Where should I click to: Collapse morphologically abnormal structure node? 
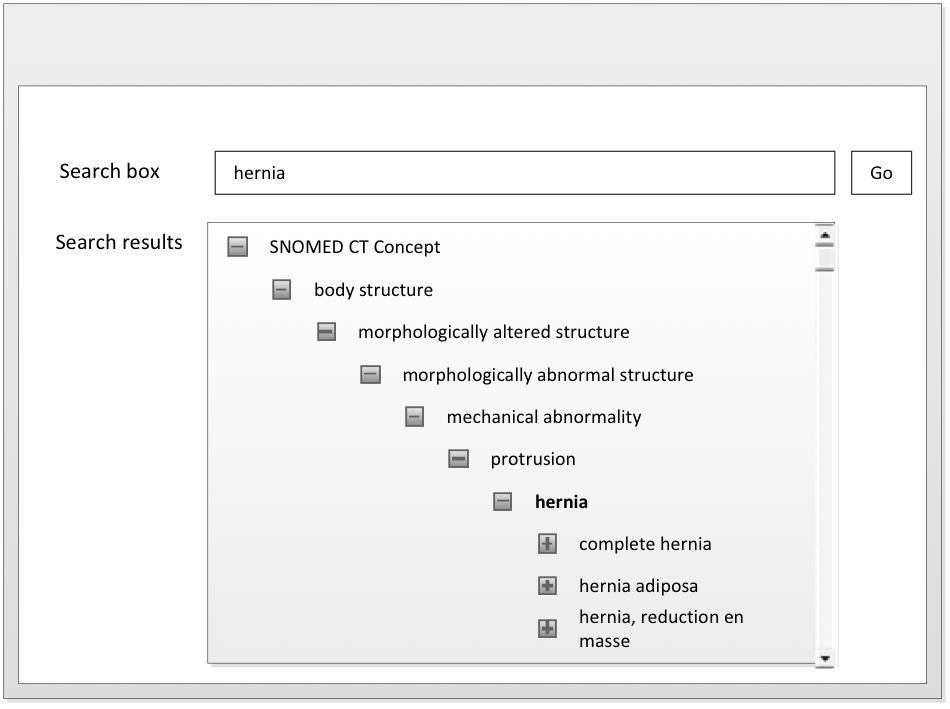coord(370,375)
